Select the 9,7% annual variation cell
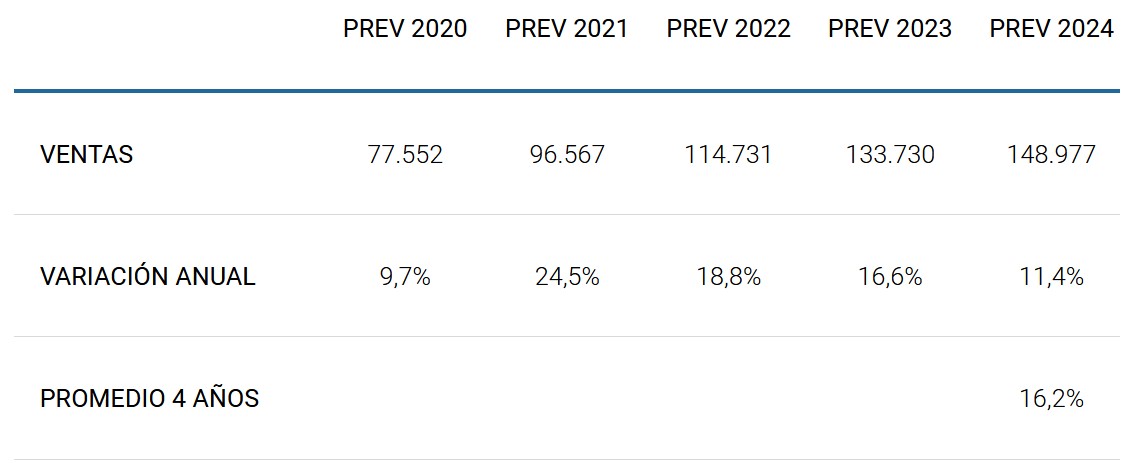This screenshot has width=1127, height=465. click(x=405, y=277)
